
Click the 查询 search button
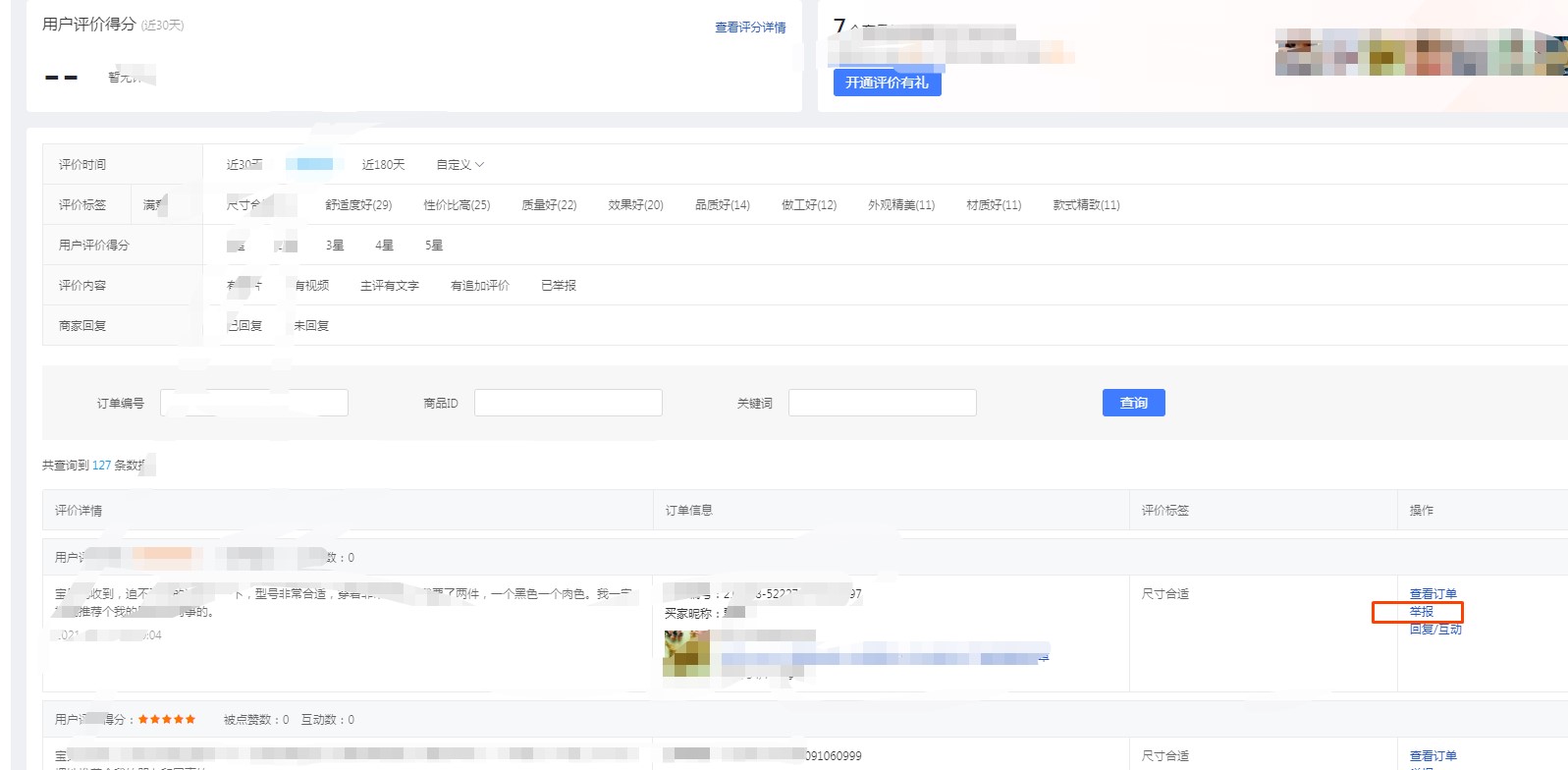(1133, 403)
